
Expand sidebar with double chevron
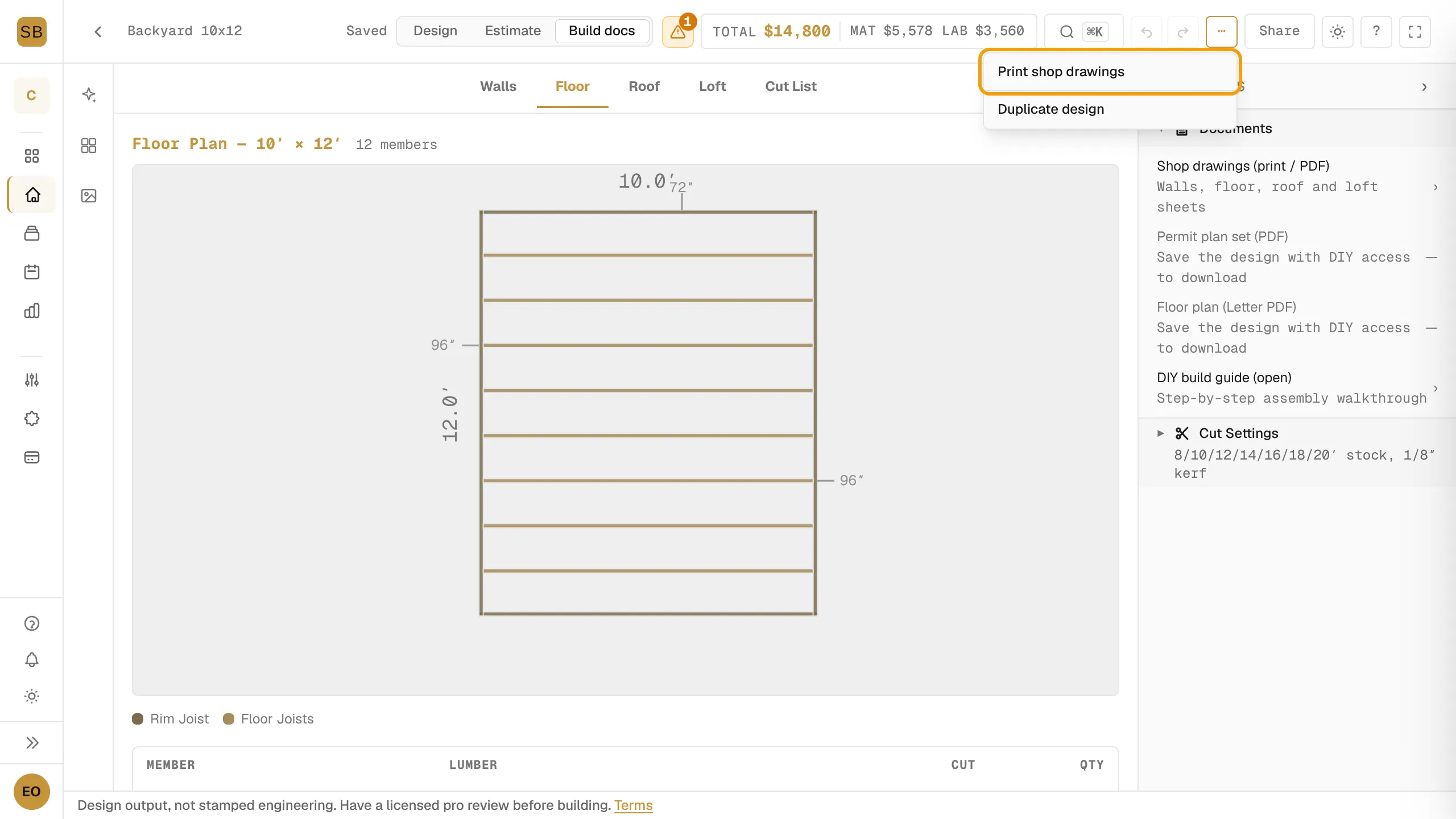[x=32, y=743]
